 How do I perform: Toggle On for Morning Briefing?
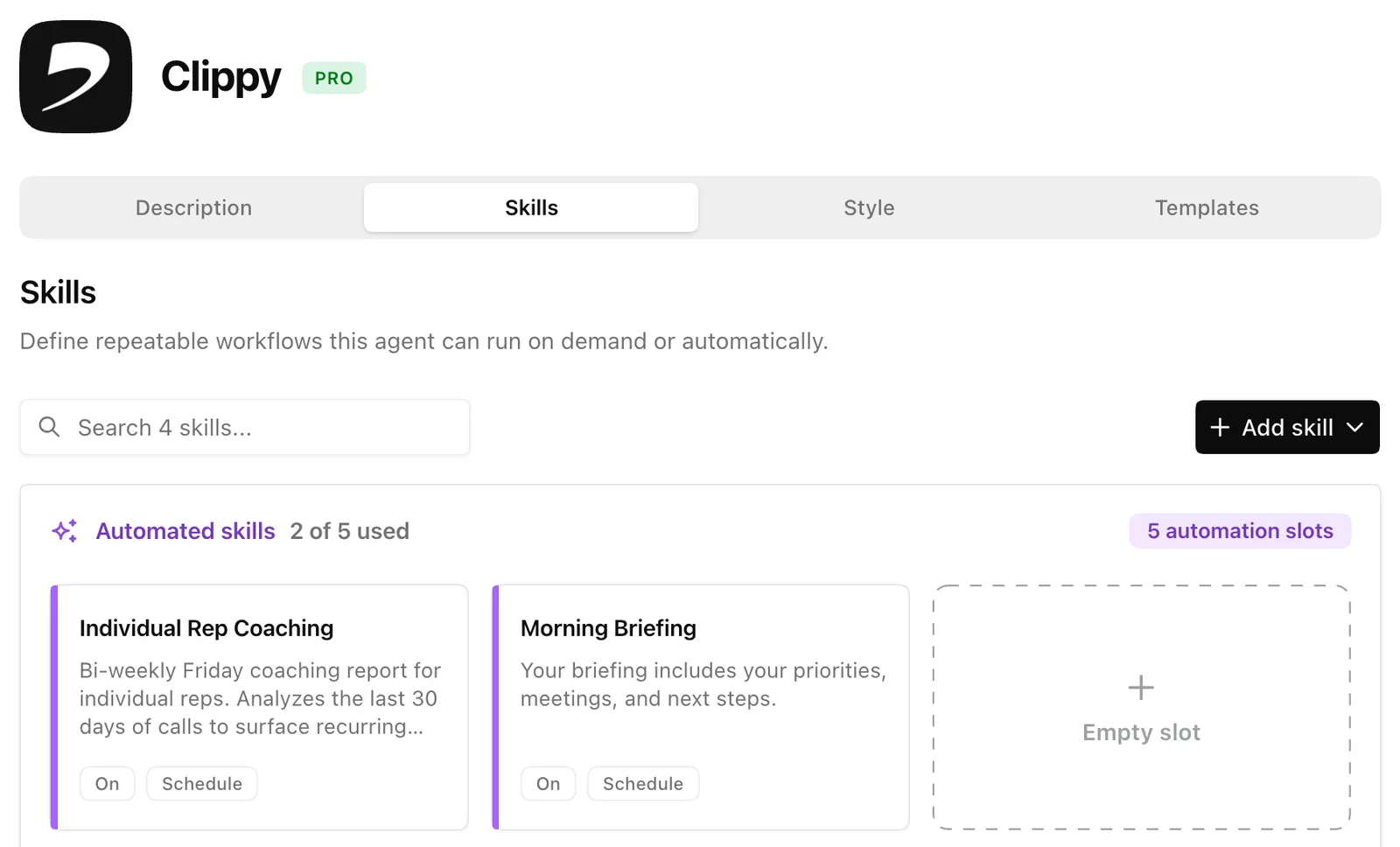pos(549,784)
